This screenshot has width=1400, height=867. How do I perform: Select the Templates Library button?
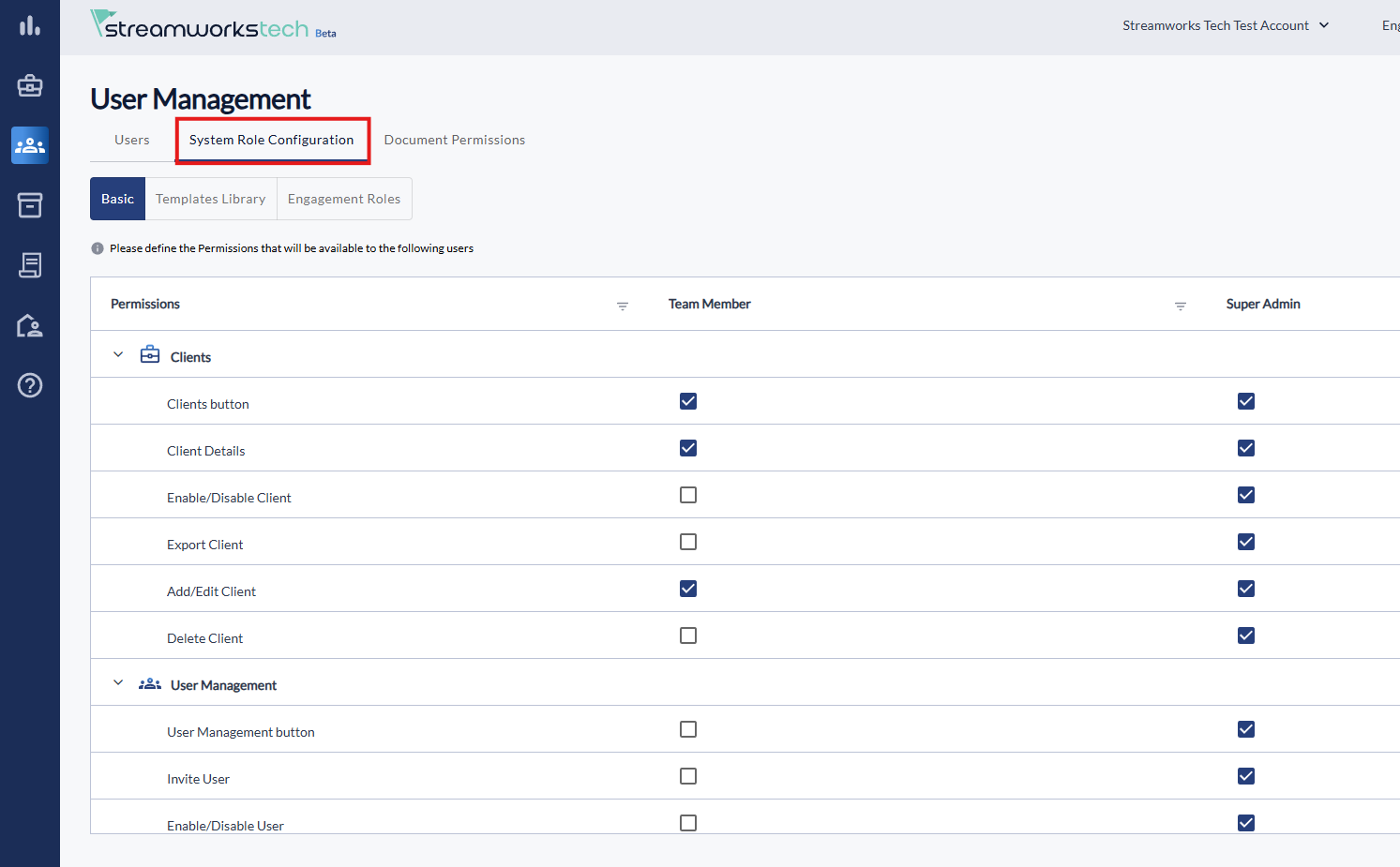point(210,199)
